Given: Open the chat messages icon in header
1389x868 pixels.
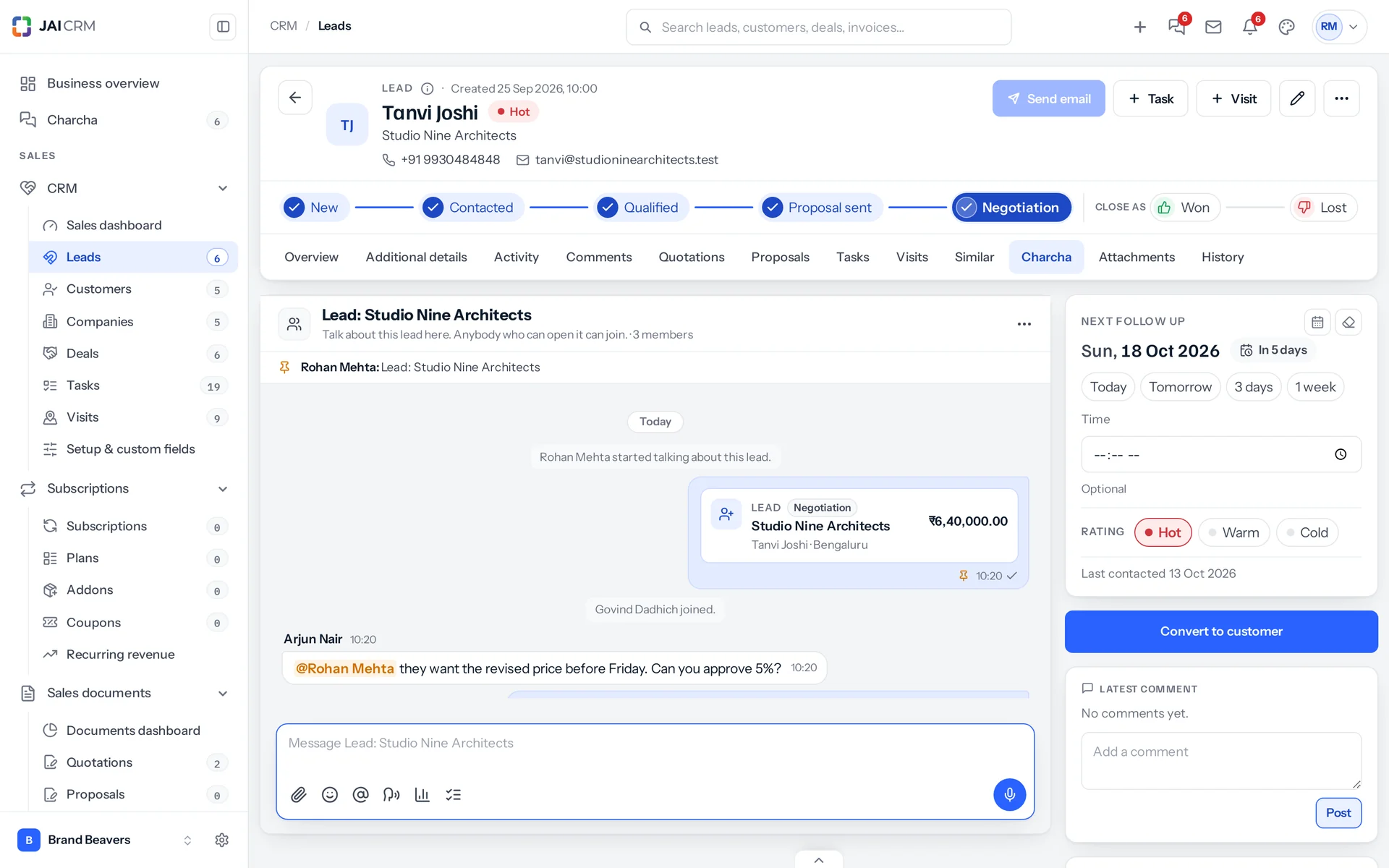Looking at the screenshot, I should (x=1177, y=27).
